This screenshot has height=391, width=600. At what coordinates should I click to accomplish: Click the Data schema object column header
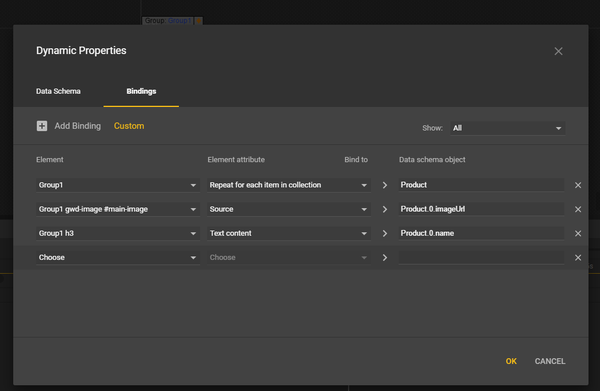click(432, 160)
